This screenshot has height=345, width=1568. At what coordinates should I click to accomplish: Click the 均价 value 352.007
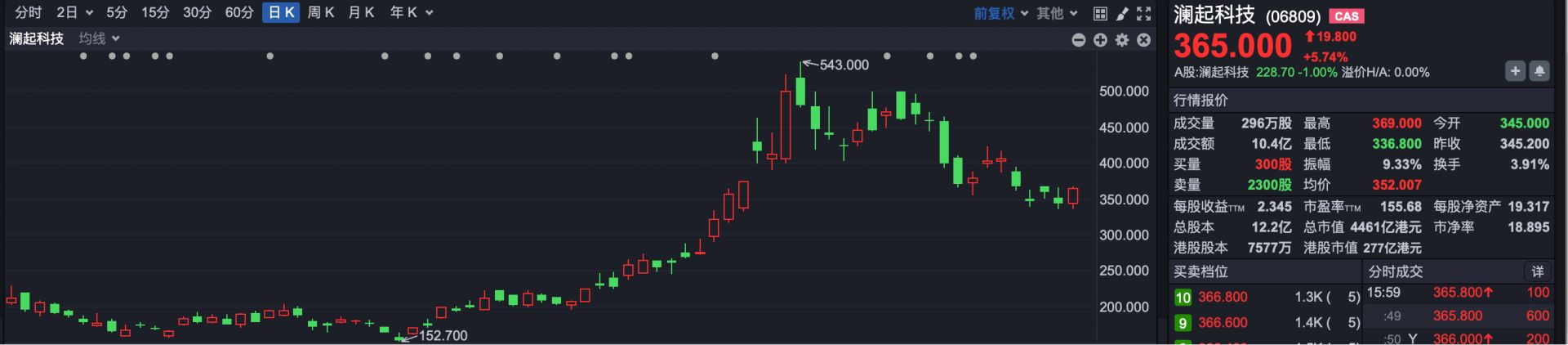1396,185
